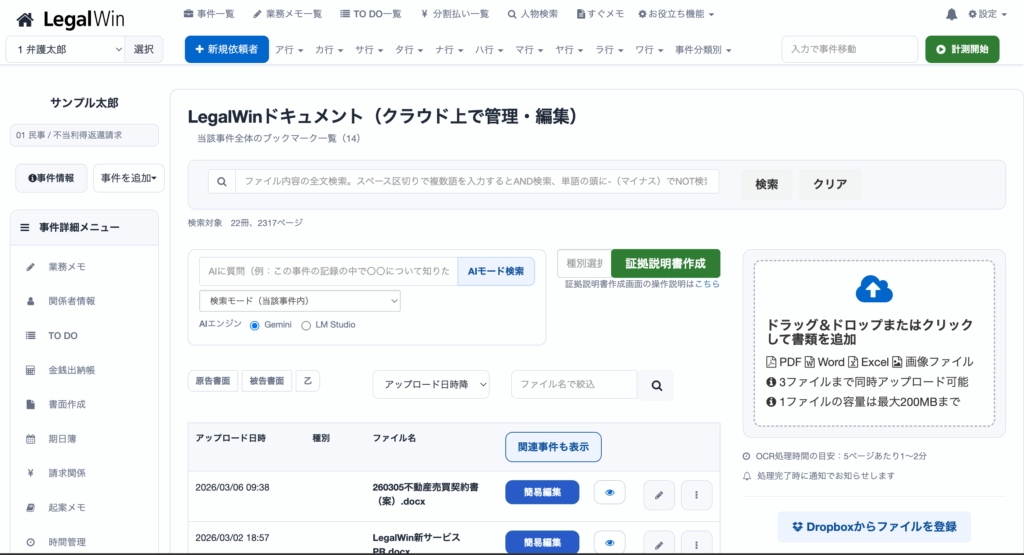Click the Dropboxからファイルを登録 button
This screenshot has width=1024, height=555.
(x=873, y=527)
